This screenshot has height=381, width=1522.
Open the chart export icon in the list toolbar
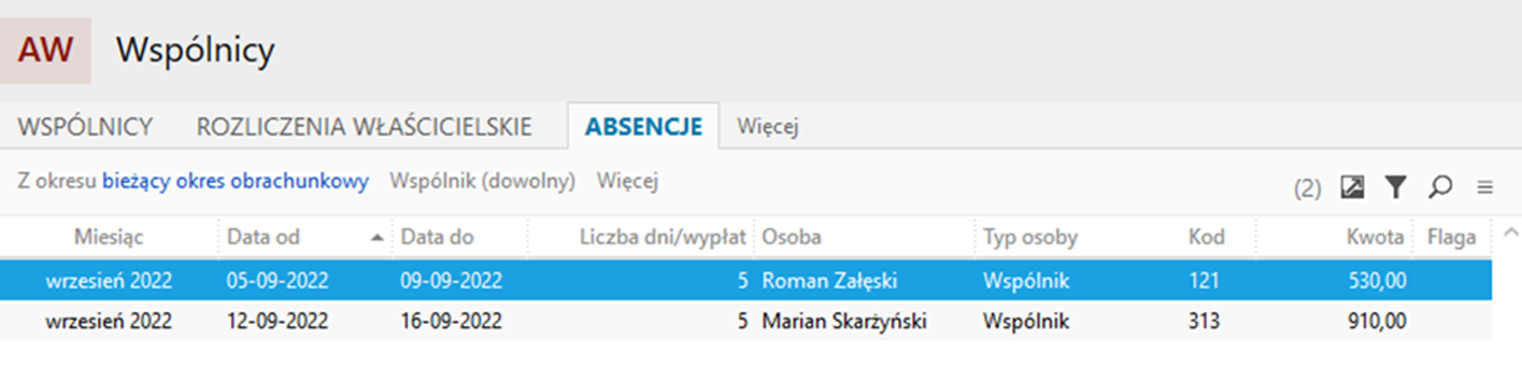point(1352,186)
